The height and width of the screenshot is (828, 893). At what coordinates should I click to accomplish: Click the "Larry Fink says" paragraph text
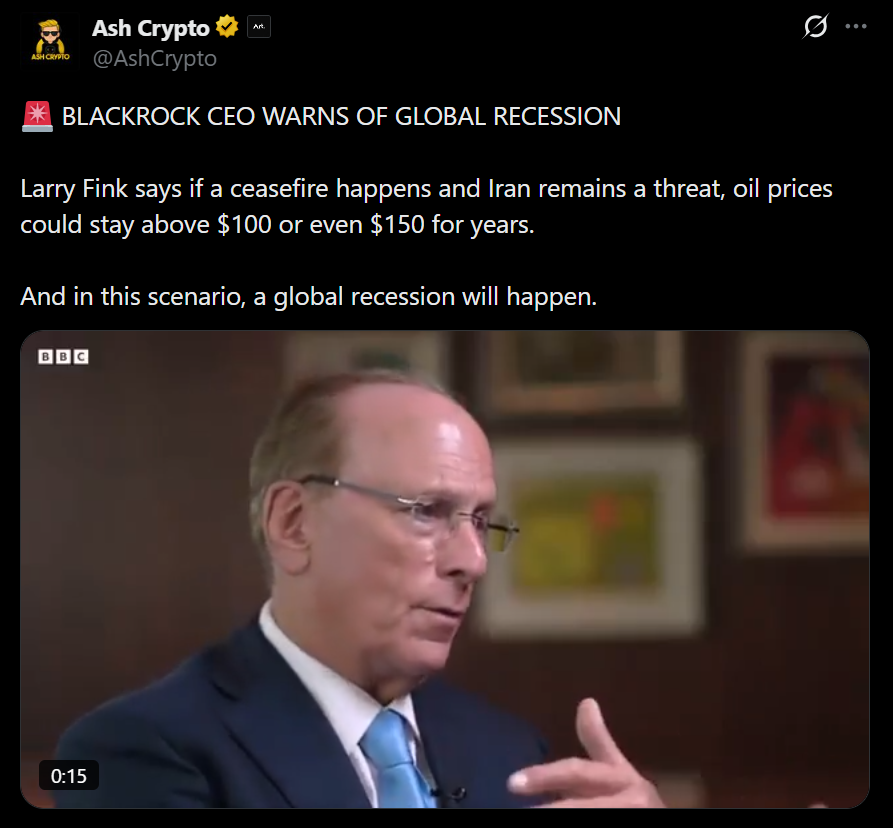[x=426, y=206]
